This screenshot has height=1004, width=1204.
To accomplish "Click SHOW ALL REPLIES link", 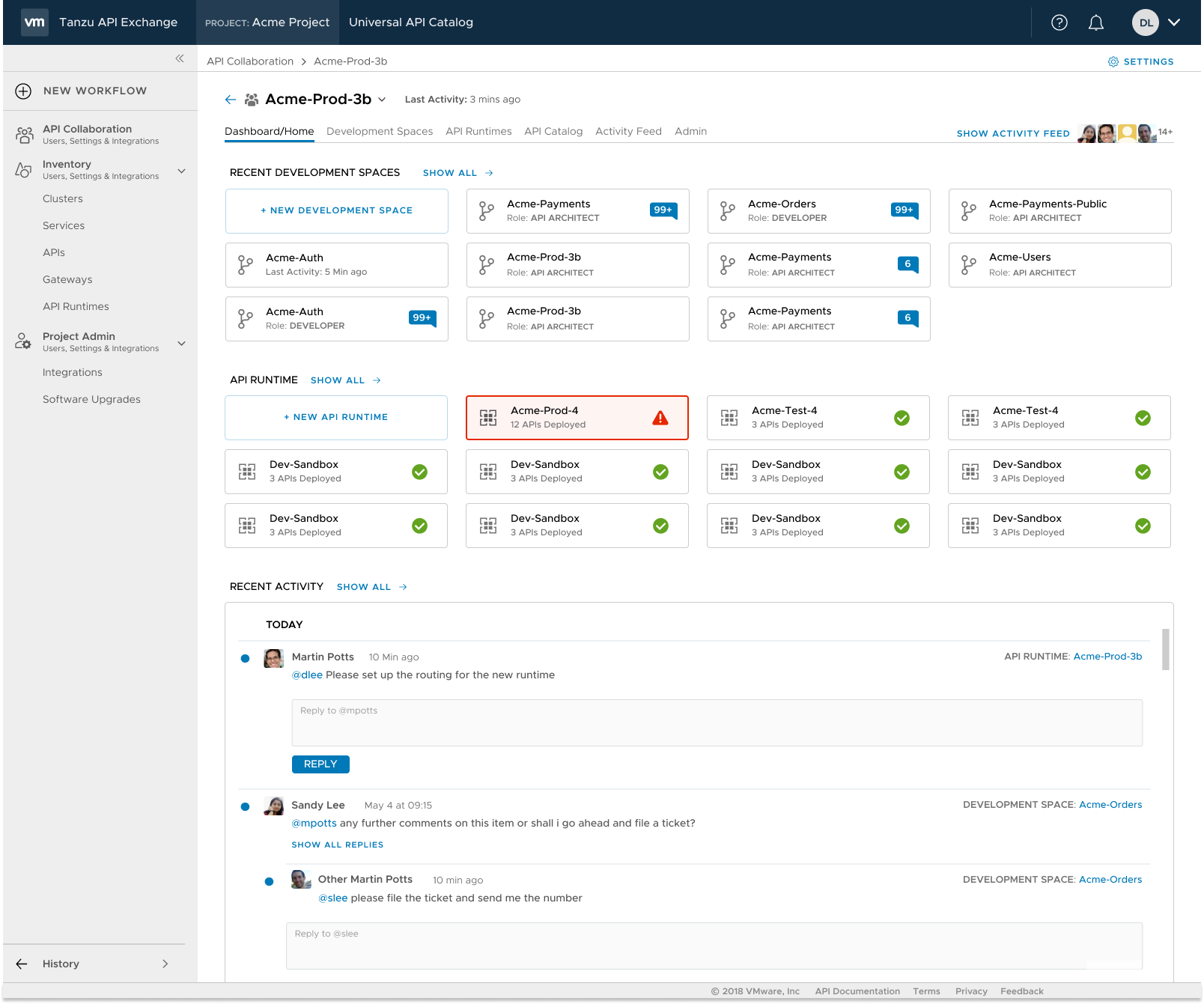I will 338,845.
